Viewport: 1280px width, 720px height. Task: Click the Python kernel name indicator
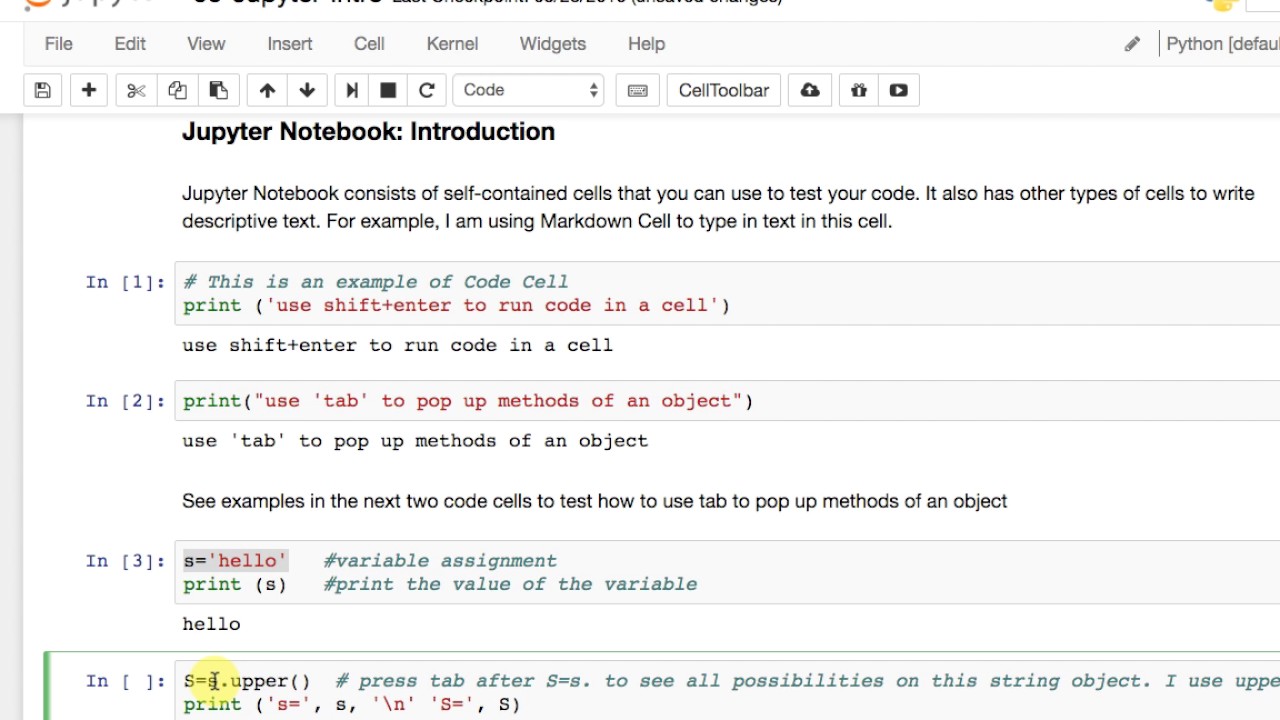[x=1223, y=44]
